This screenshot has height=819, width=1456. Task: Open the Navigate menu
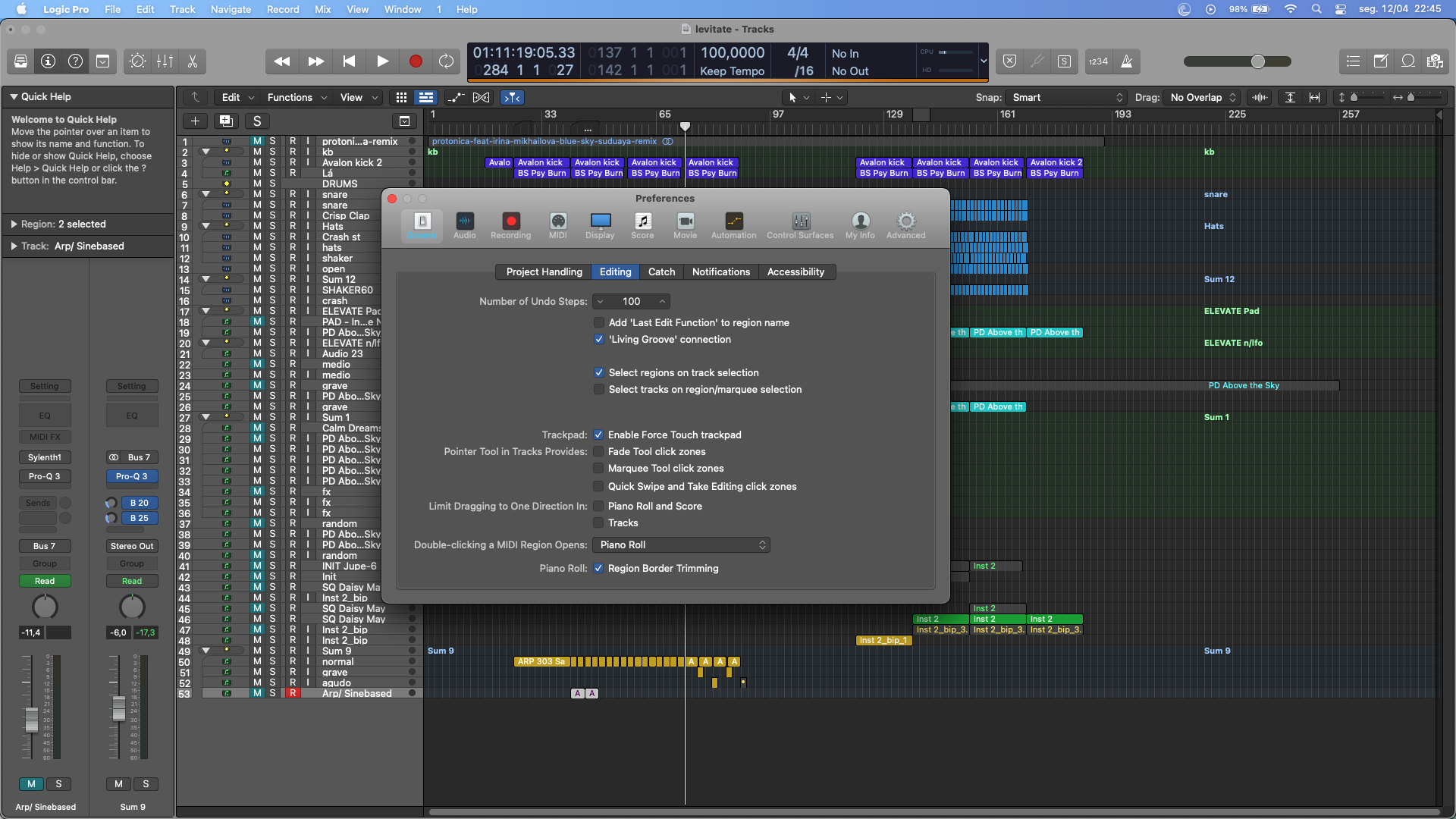pos(231,9)
